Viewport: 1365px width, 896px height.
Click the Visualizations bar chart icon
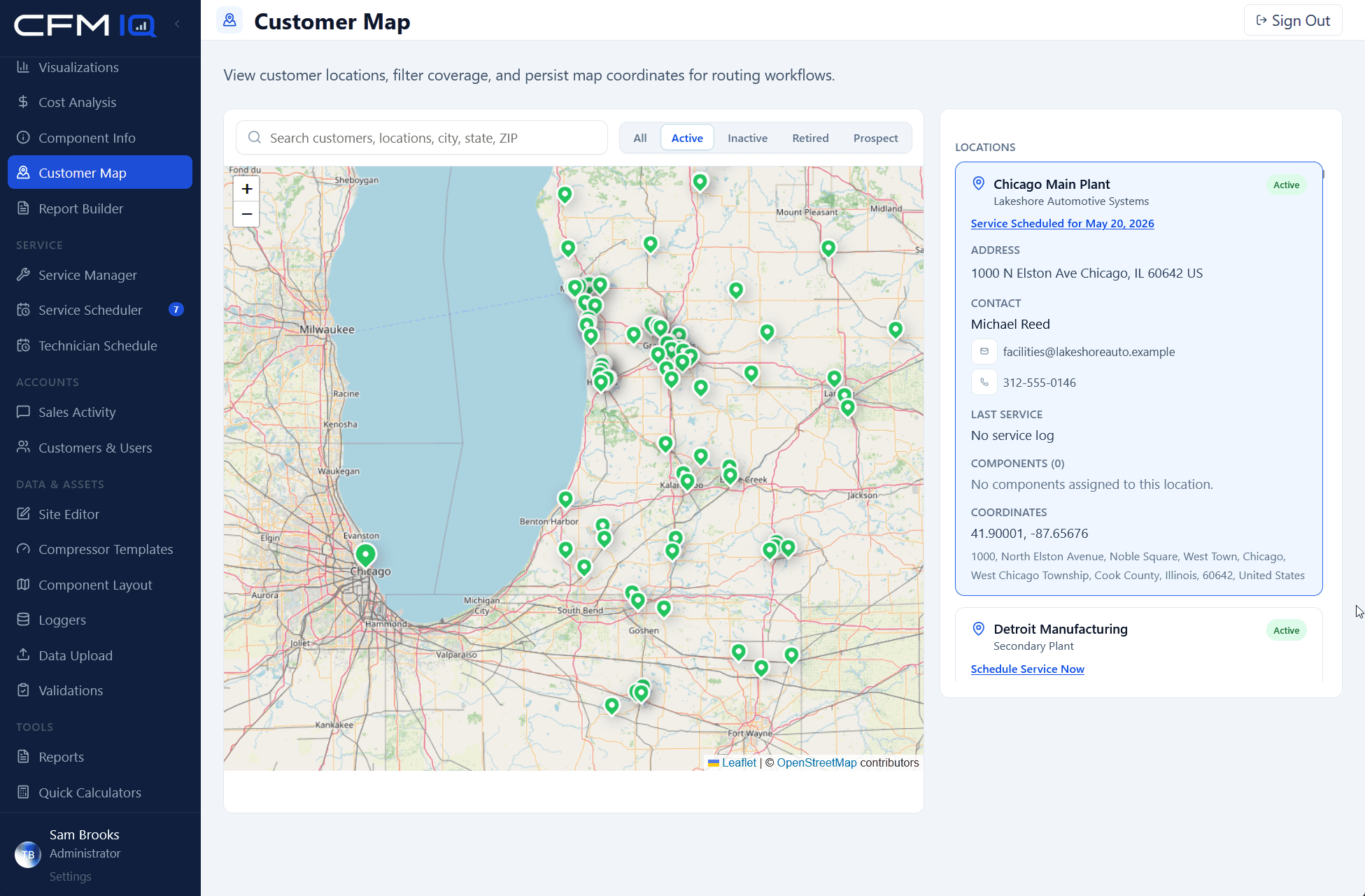pos(23,67)
